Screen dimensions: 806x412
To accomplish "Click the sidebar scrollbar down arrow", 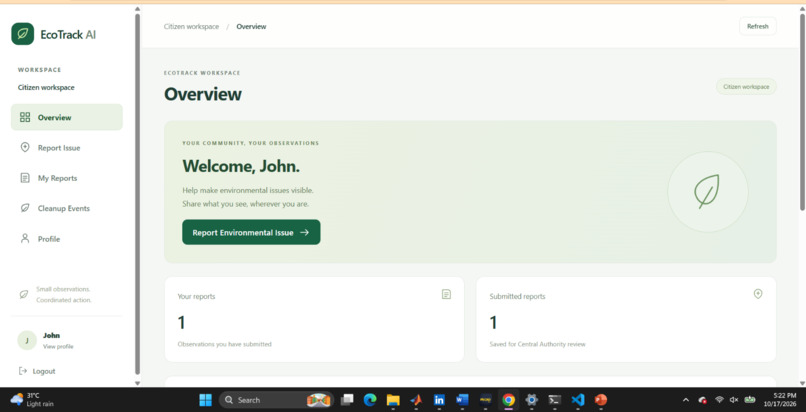I will click(x=137, y=383).
